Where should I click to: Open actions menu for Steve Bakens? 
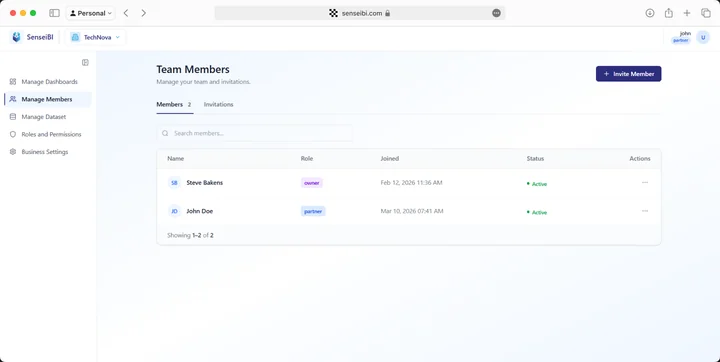pos(645,182)
